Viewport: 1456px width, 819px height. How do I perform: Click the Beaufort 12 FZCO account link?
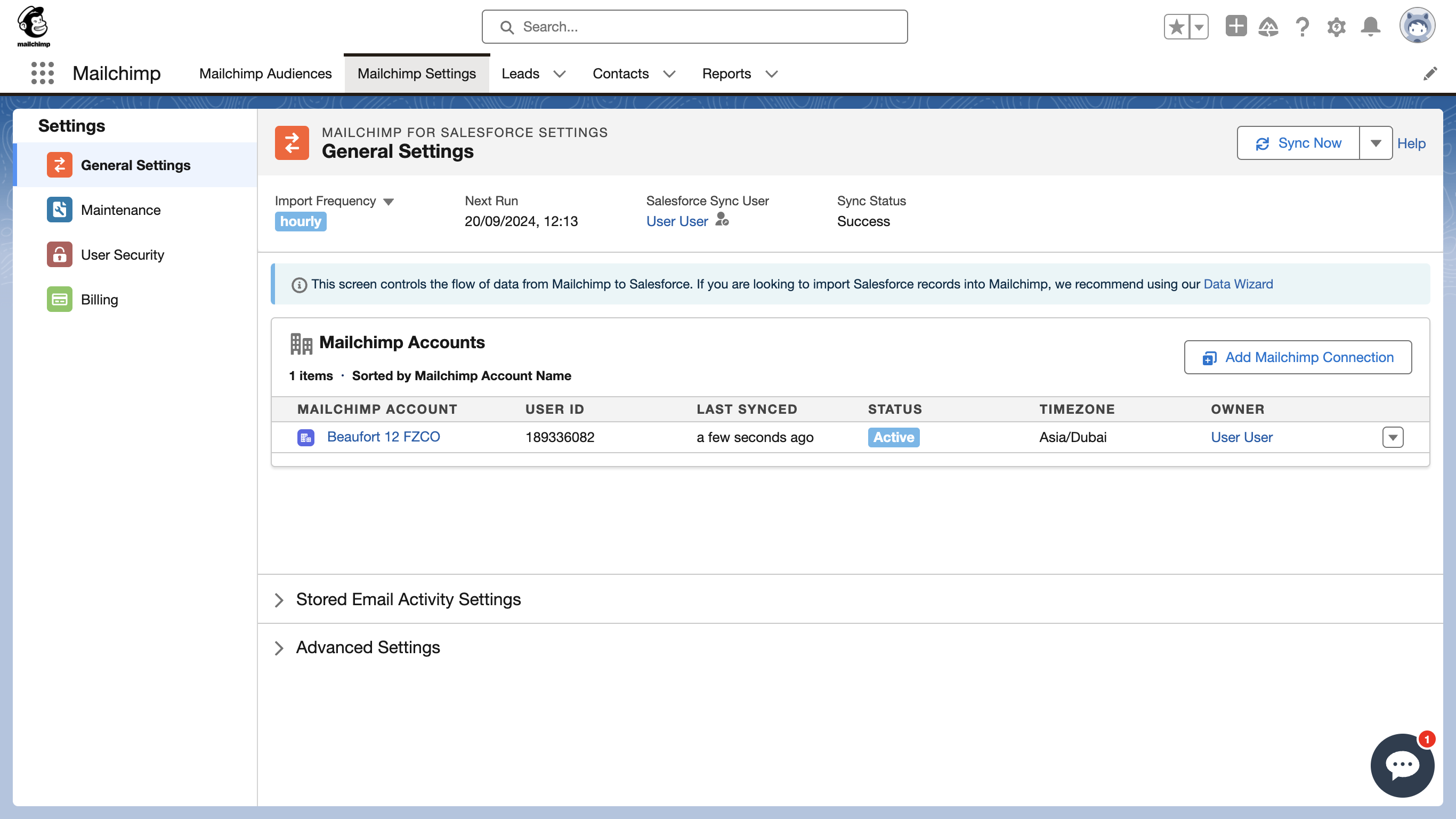point(384,437)
